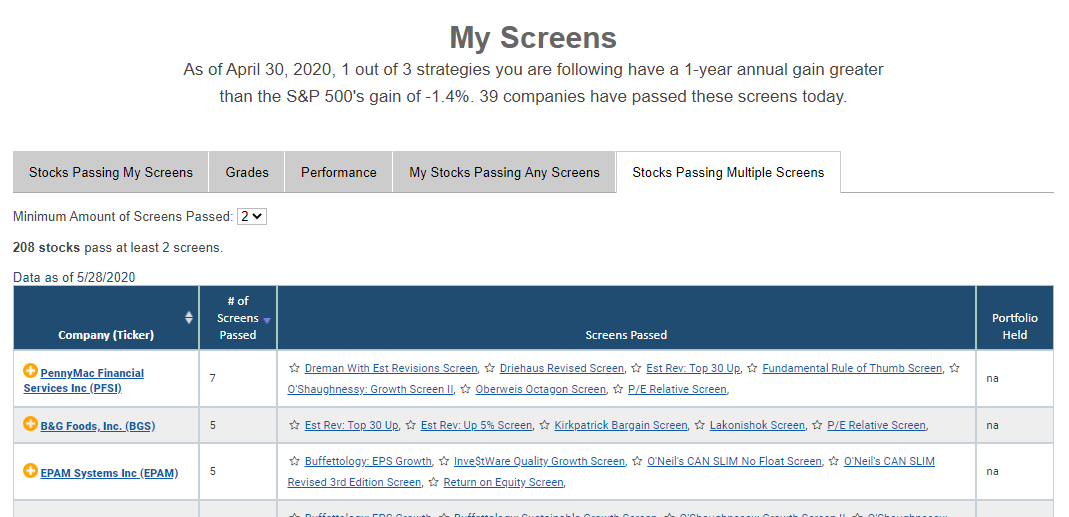Star Est Rev: Top 30 Up in B&G row
The width and height of the screenshot is (1069, 517).
point(294,425)
